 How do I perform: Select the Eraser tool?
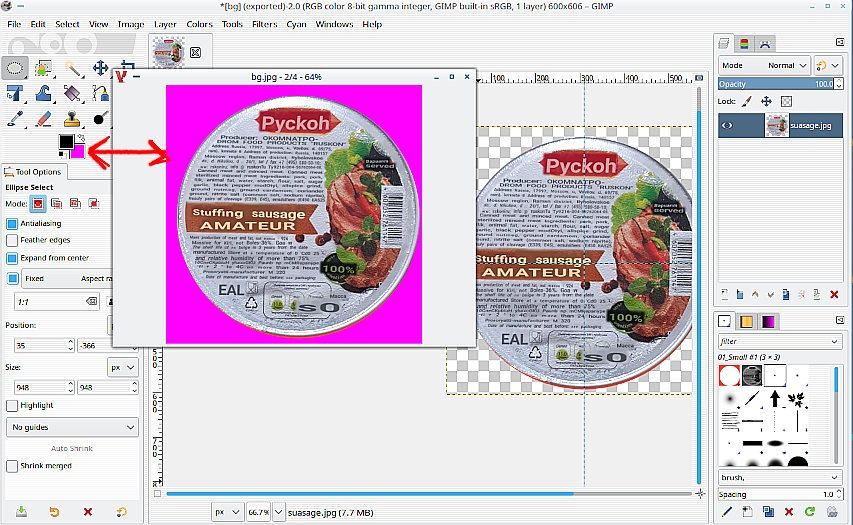point(44,119)
